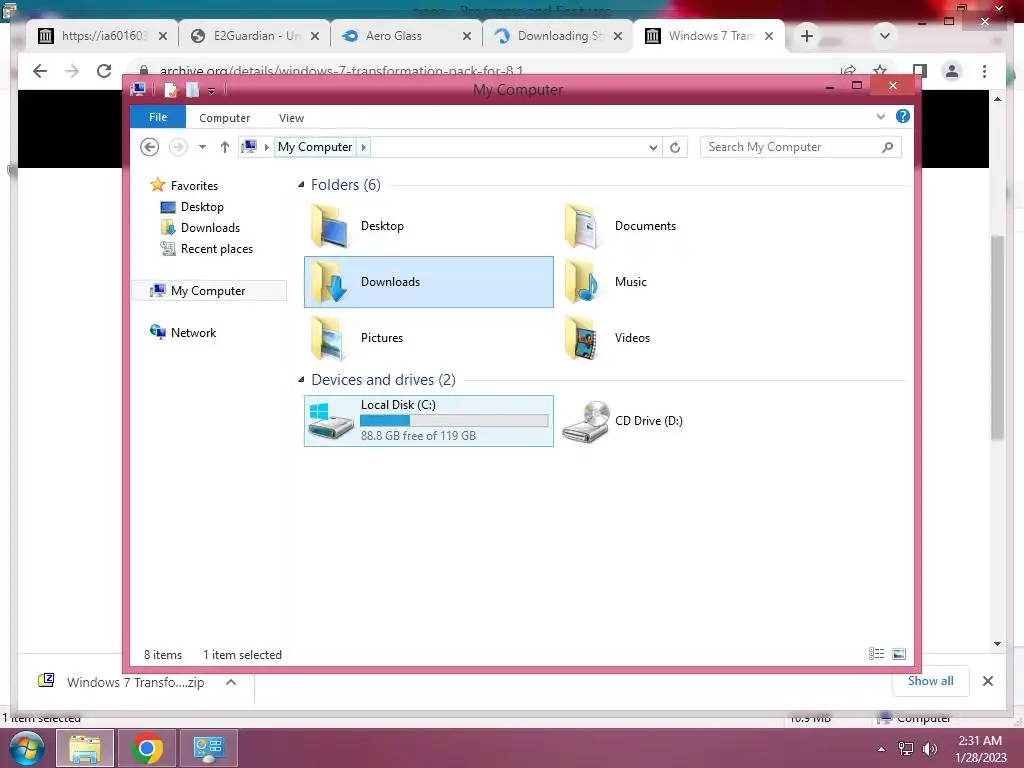Go up one level in Explorer

225,147
